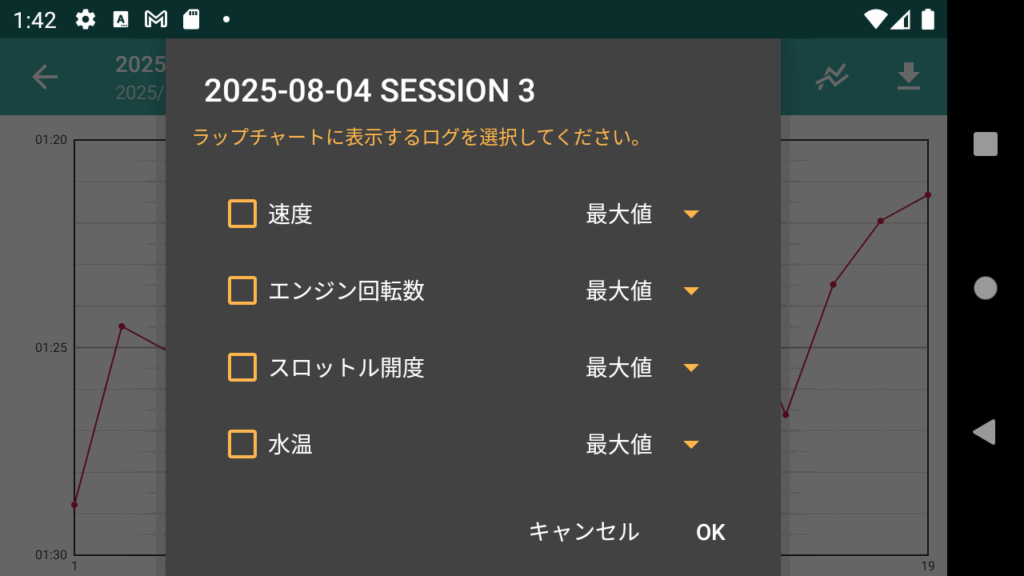
Task: Tap the Gmail notification icon
Action: pos(155,20)
